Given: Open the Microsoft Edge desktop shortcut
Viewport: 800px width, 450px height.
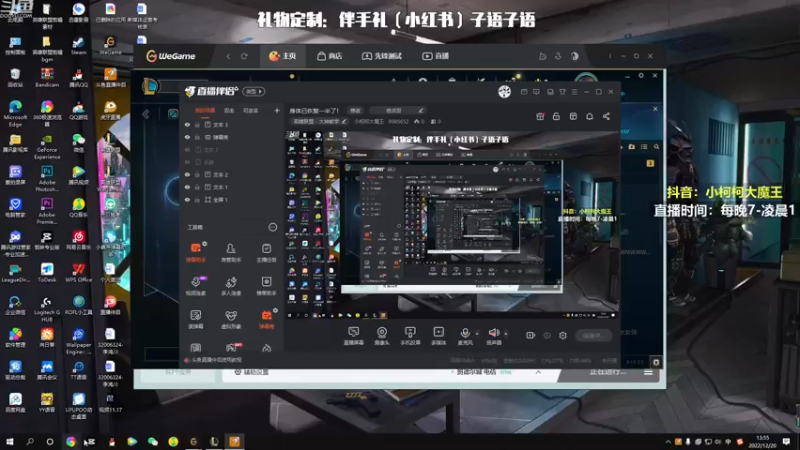Looking at the screenshot, I should pos(15,113).
